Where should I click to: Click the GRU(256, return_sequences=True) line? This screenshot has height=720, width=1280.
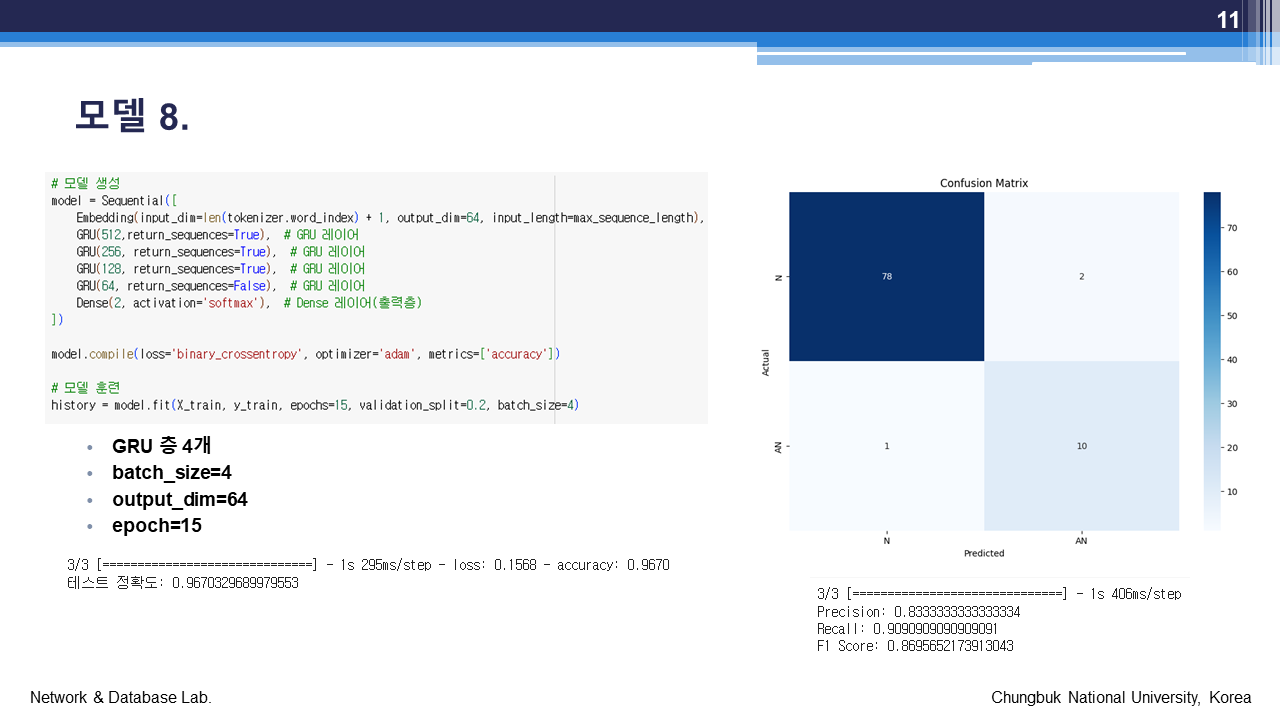(220, 251)
